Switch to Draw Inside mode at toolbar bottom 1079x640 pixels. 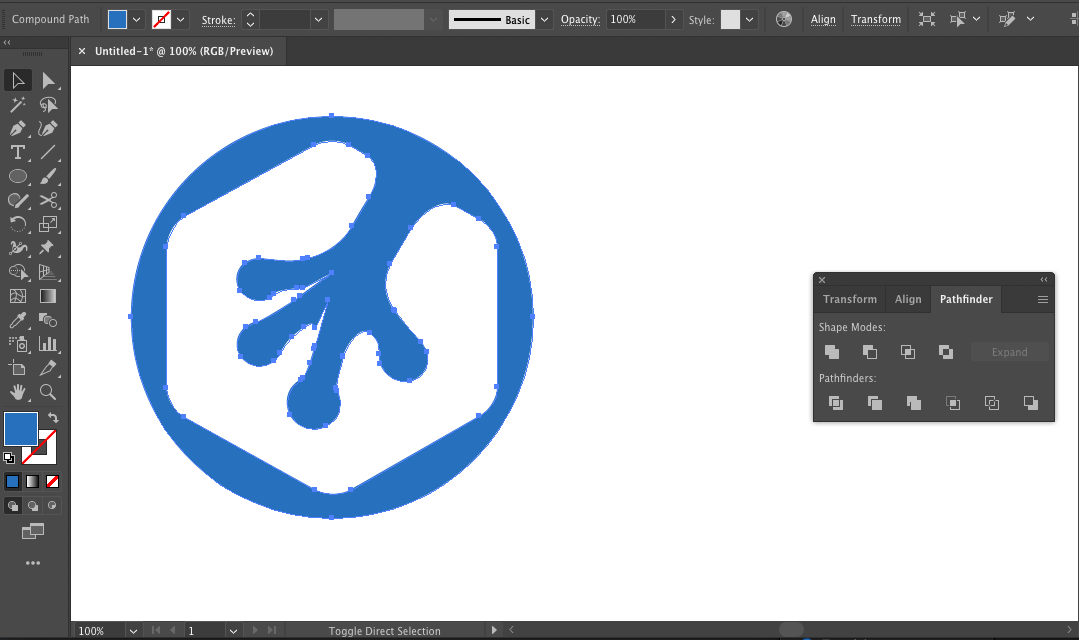click(52, 505)
